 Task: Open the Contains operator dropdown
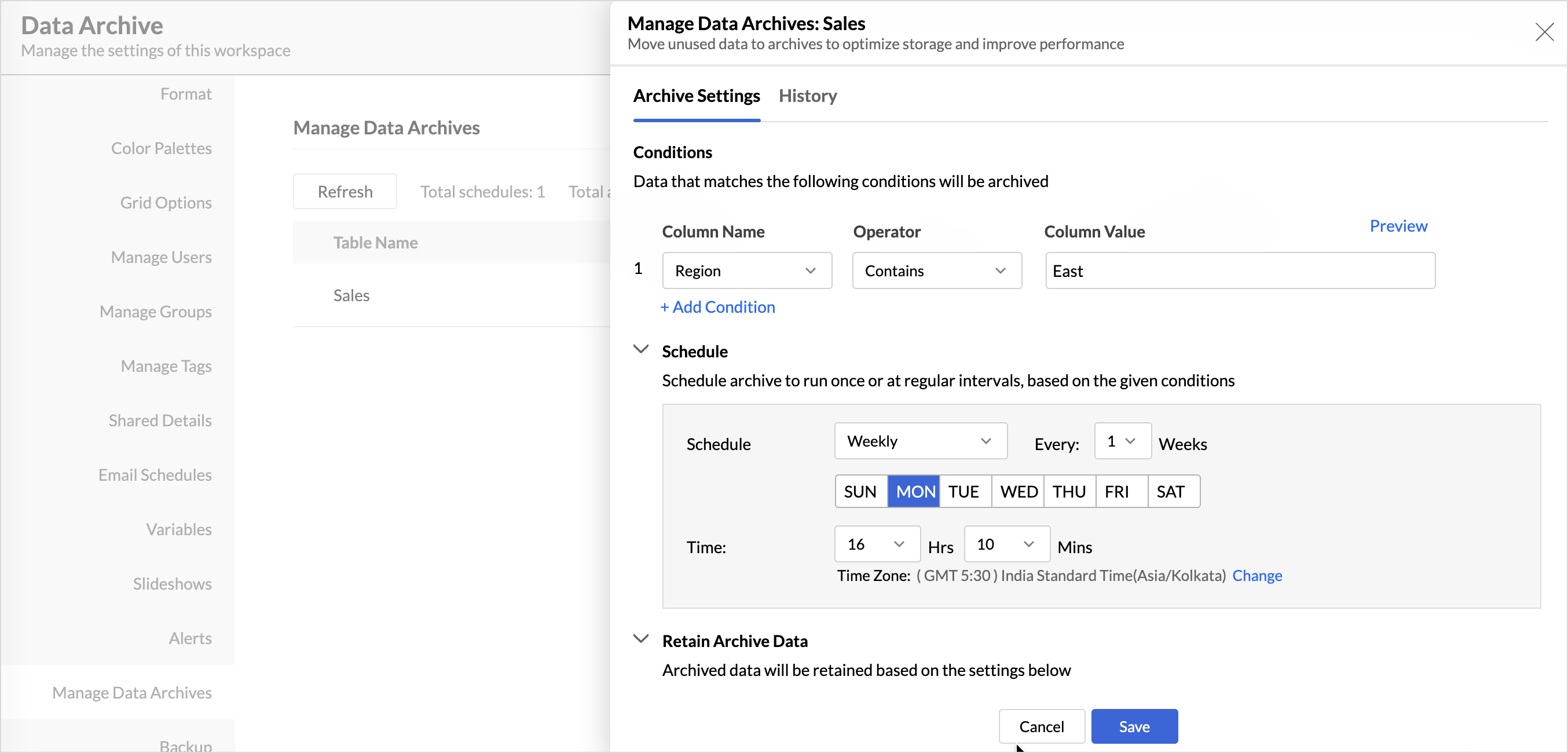(936, 271)
